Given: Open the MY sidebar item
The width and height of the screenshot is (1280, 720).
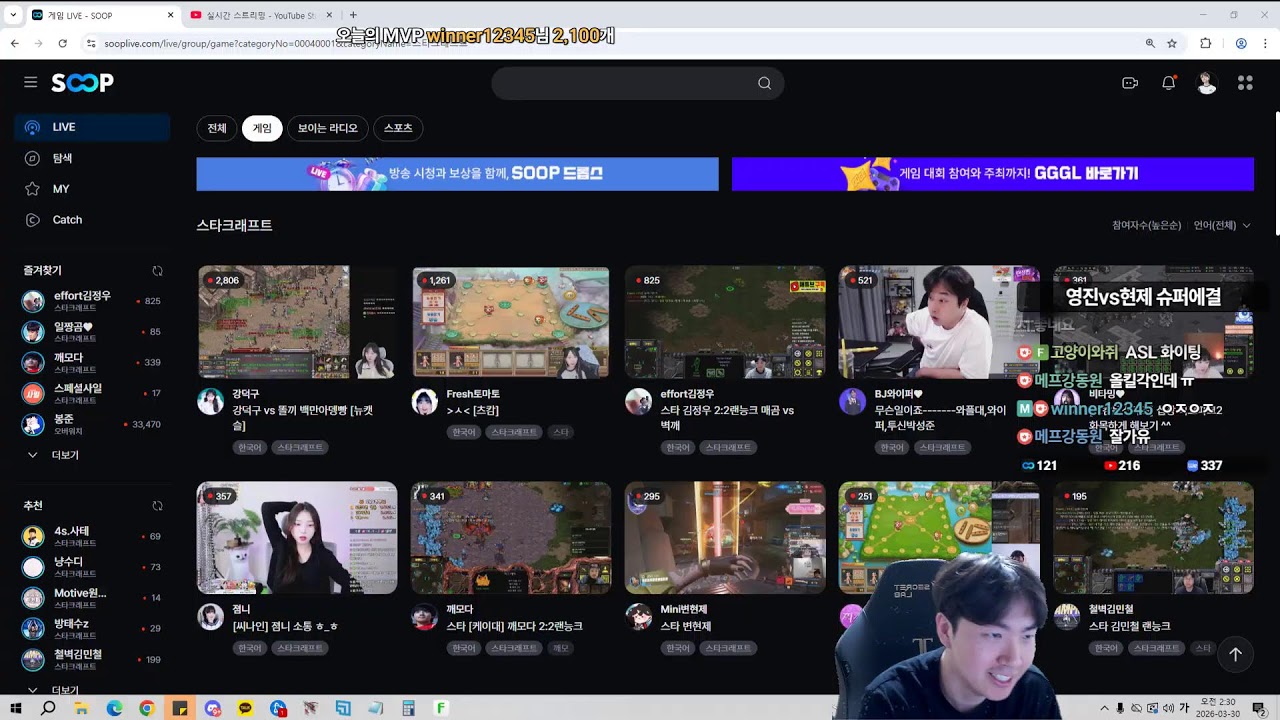Looking at the screenshot, I should [x=92, y=189].
